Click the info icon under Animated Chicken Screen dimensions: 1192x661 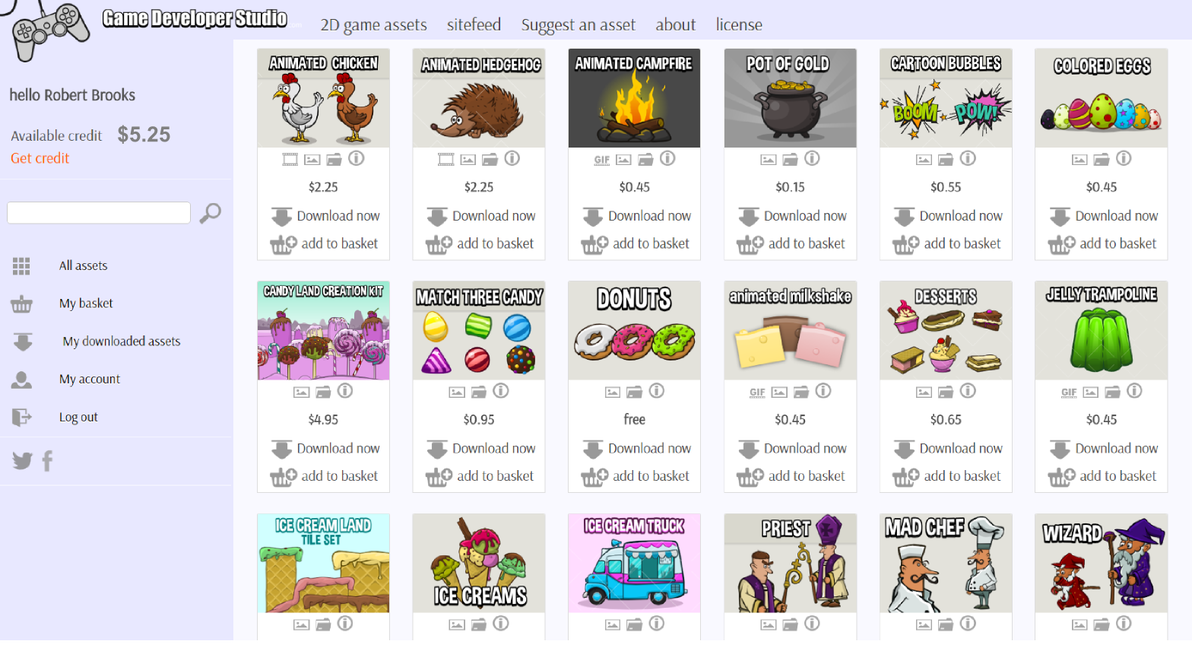coord(357,159)
